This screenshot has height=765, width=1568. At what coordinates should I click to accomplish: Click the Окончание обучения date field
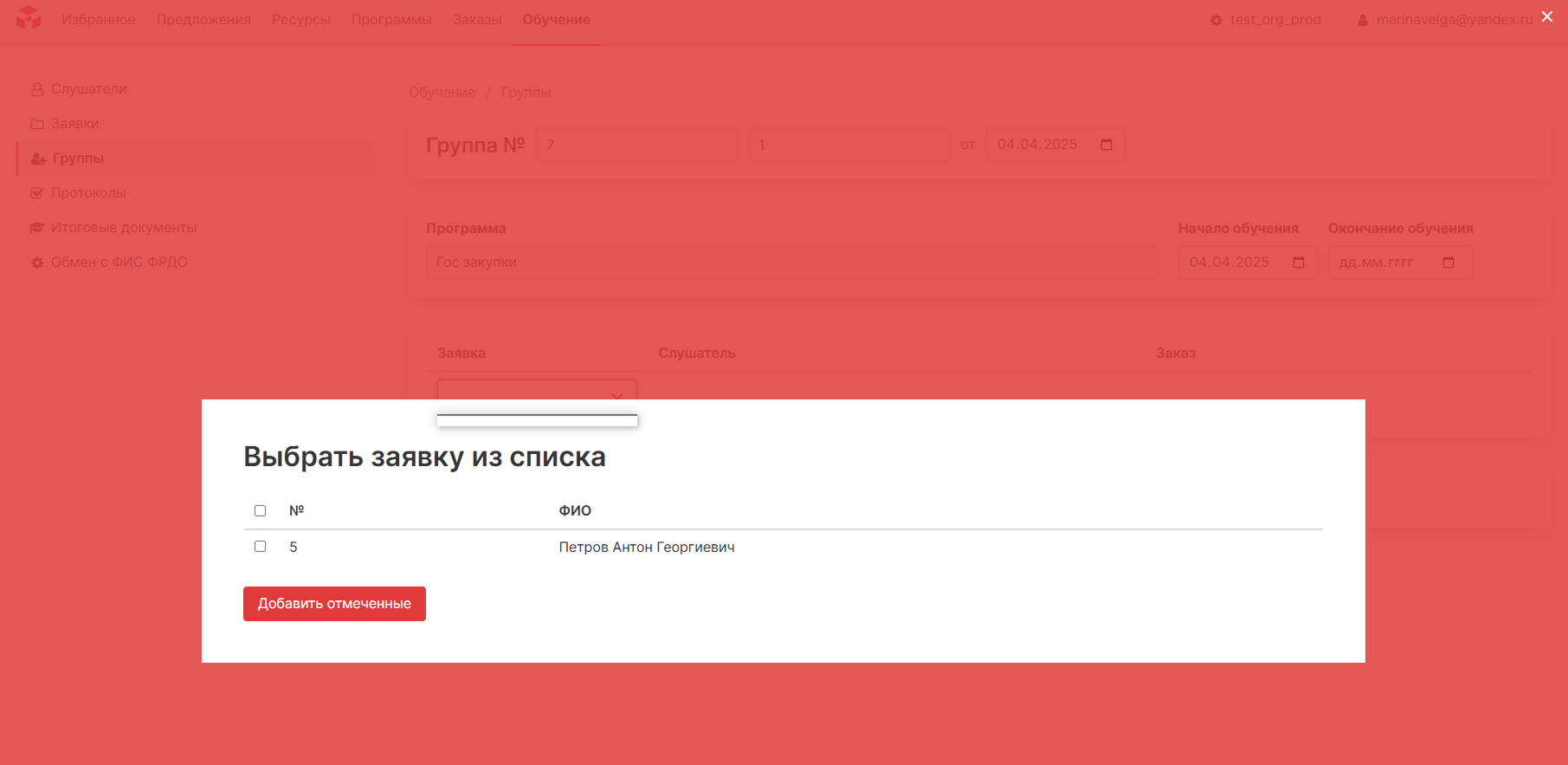pyautogui.click(x=1400, y=263)
